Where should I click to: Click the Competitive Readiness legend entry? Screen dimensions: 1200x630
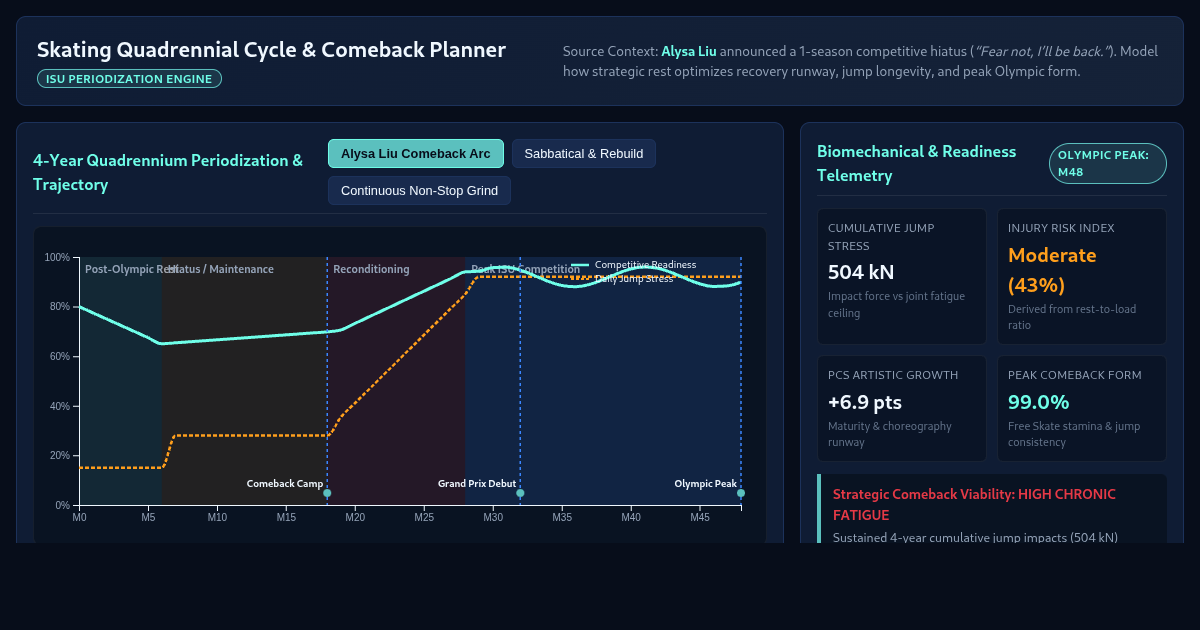point(633,264)
